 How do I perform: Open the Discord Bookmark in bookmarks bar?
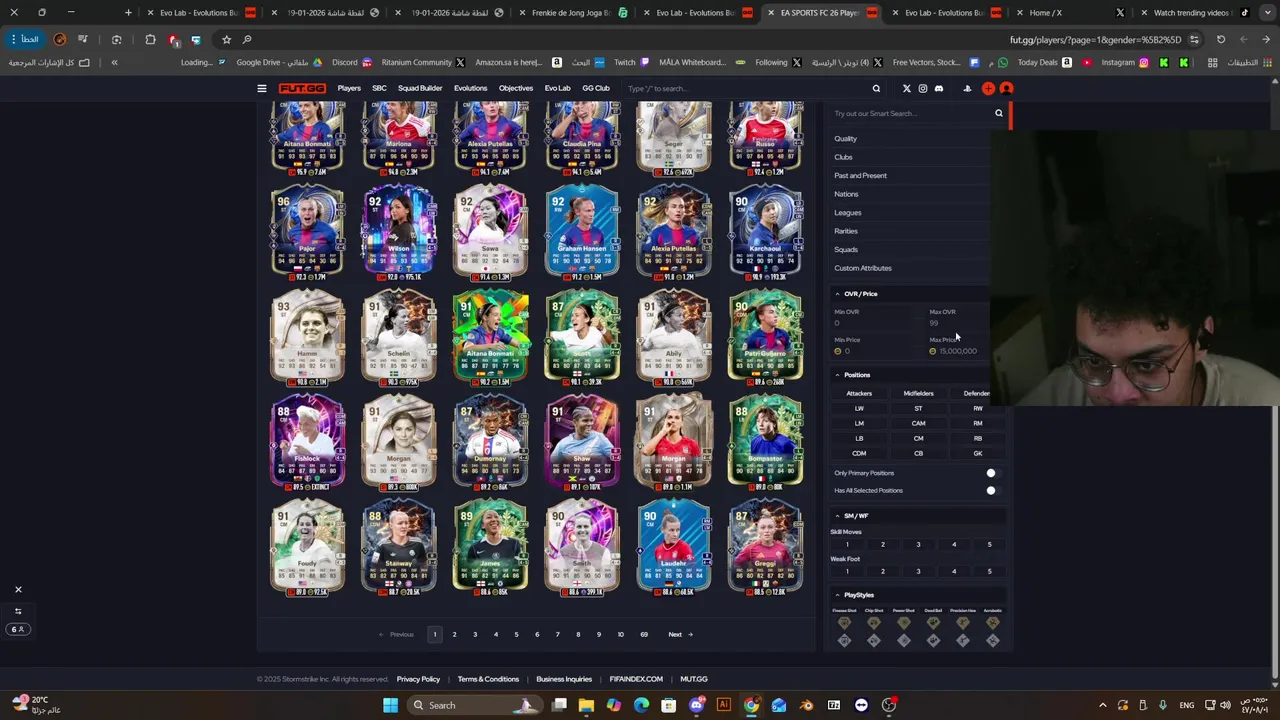tap(352, 62)
